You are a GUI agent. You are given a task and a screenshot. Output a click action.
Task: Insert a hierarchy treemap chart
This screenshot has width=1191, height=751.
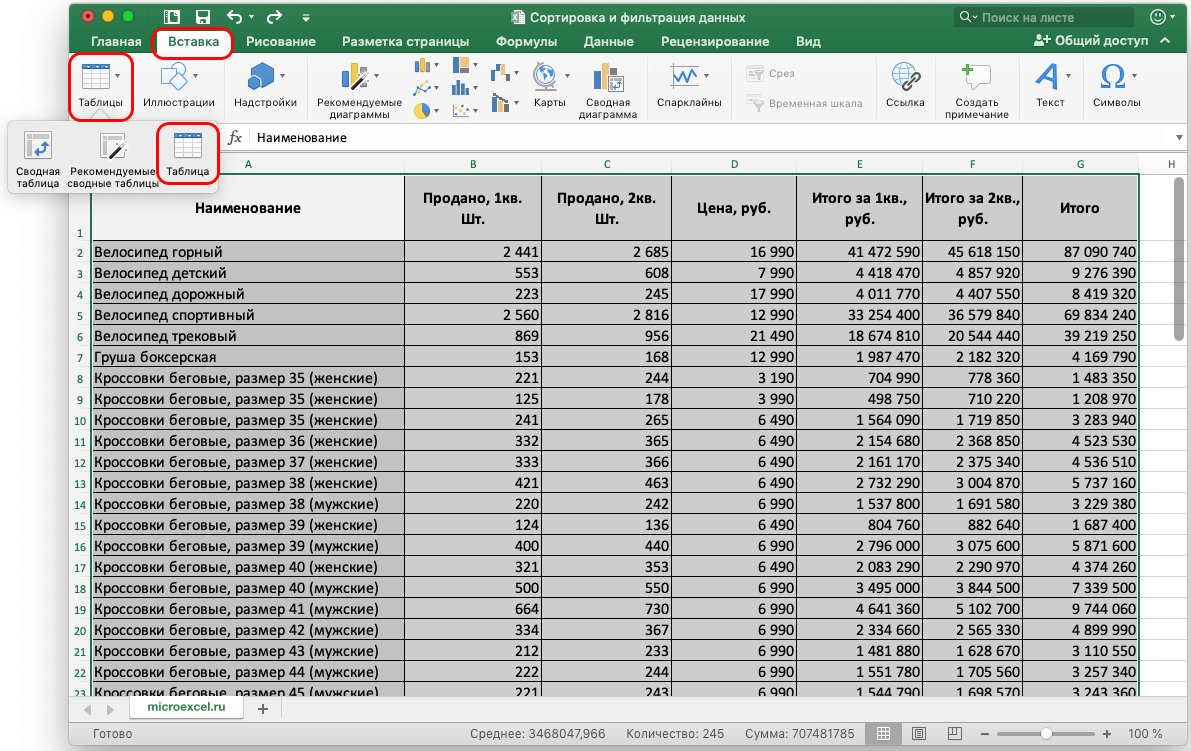(x=460, y=66)
